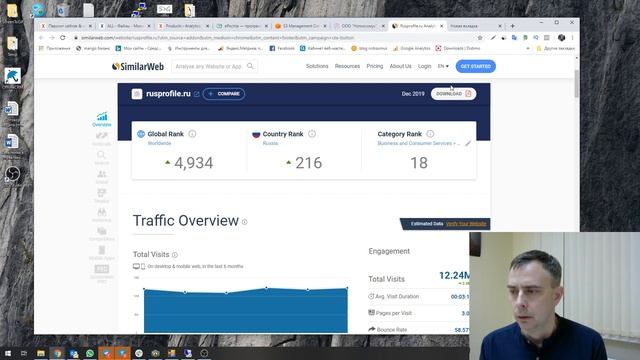Click the Total Visits info icon

(175, 255)
